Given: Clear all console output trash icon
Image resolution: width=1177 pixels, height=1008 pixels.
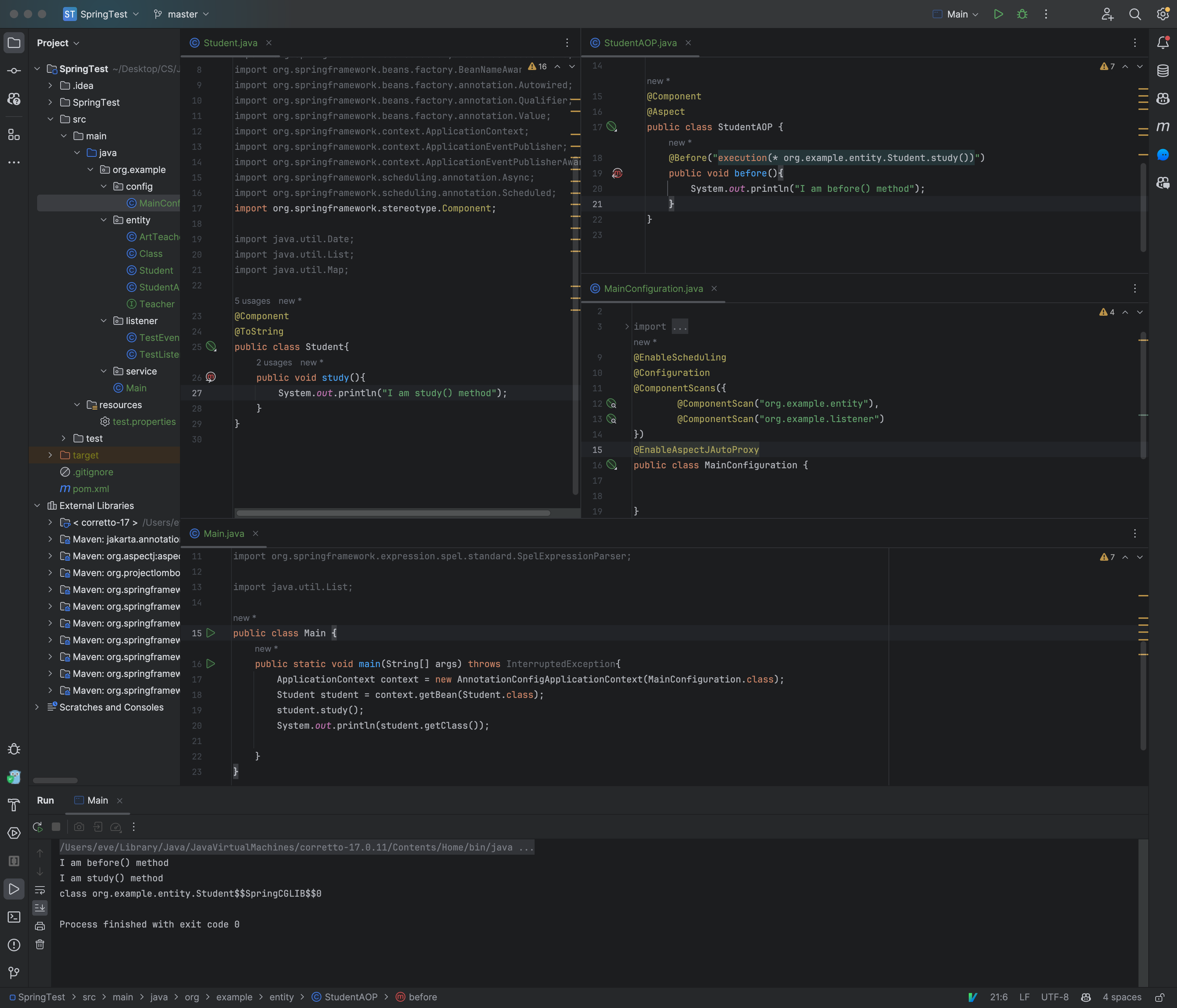Looking at the screenshot, I should [40, 944].
